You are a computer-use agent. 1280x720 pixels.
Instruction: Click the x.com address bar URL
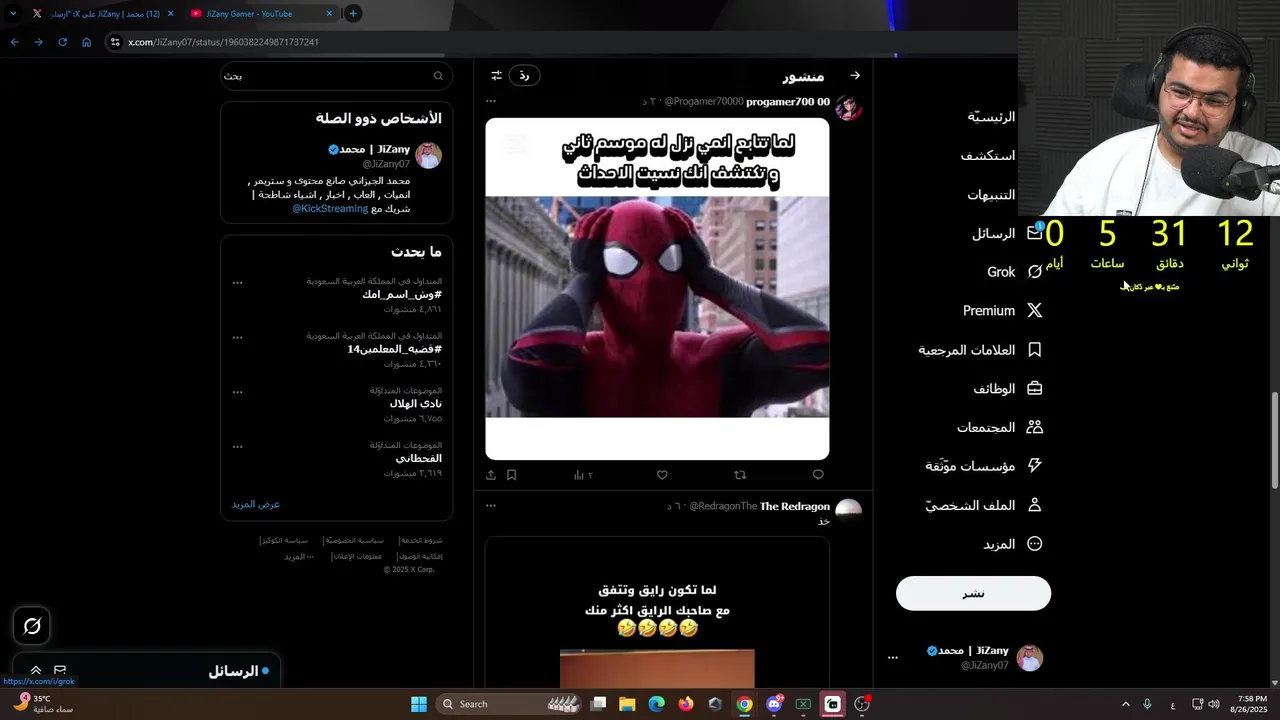coord(223,42)
